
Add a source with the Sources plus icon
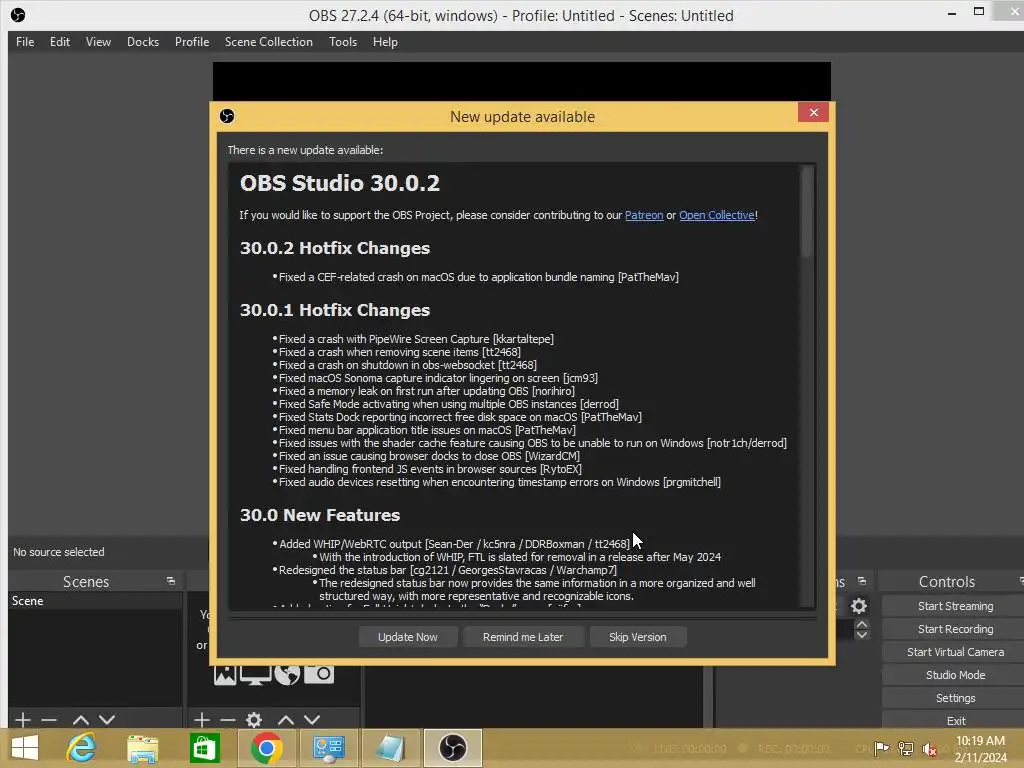click(202, 720)
